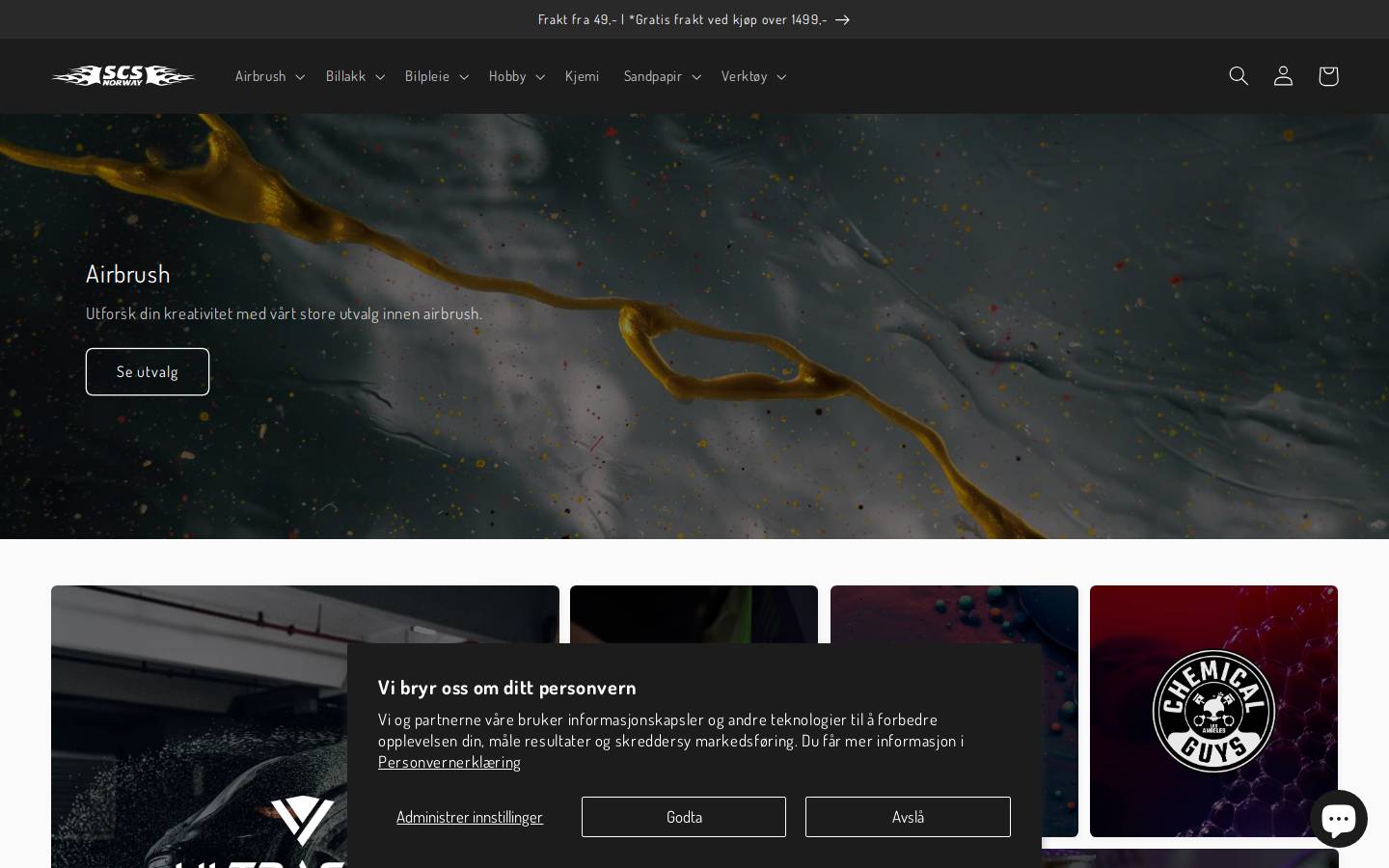Viewport: 1389px width, 868px height.
Task: Decline cookies with the Avslå button
Action: pyautogui.click(x=908, y=817)
